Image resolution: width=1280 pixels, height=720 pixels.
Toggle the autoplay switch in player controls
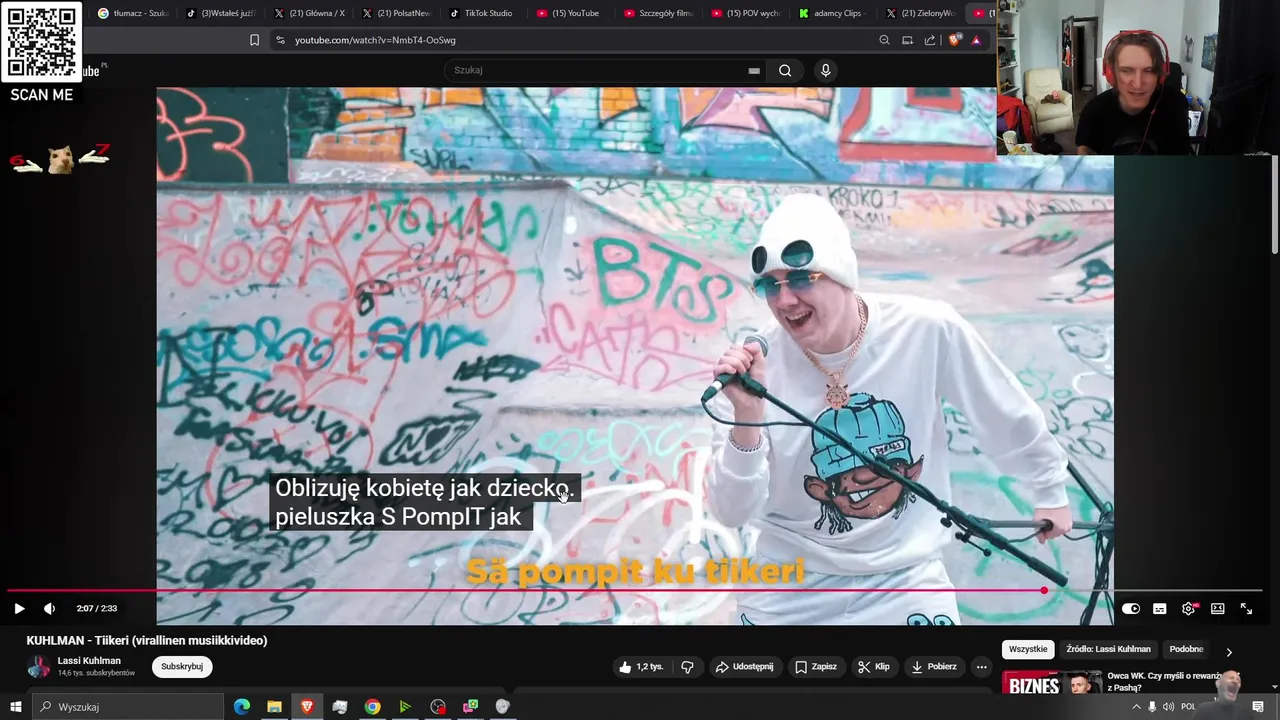[x=1130, y=608]
